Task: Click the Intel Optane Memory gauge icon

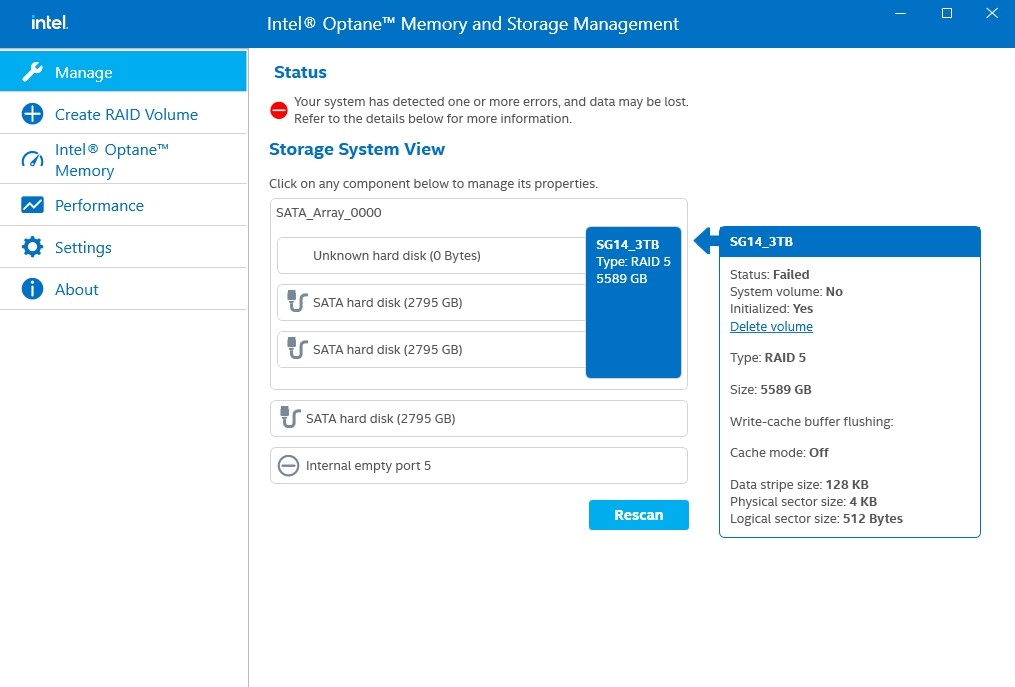Action: pyautogui.click(x=32, y=159)
